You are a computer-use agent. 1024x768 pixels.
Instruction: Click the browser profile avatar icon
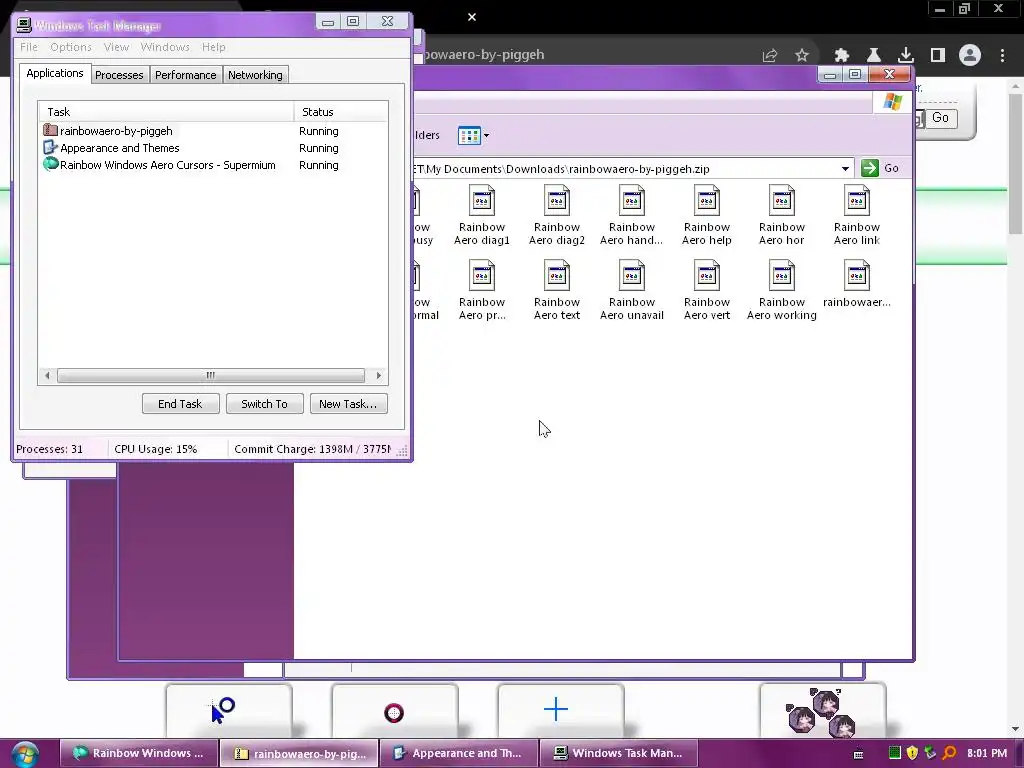(970, 55)
